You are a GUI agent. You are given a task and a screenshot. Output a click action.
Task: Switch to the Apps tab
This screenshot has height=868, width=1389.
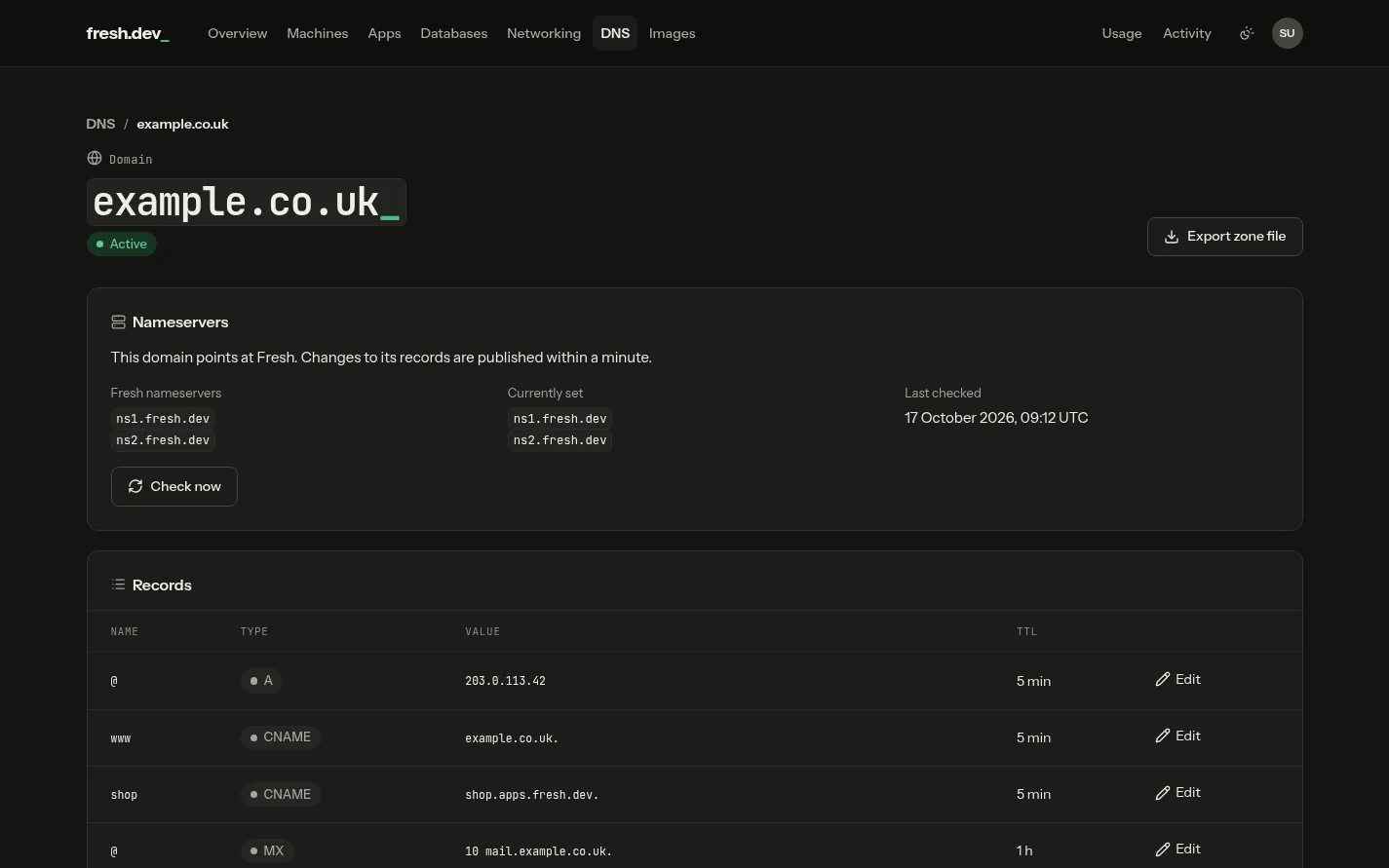pos(384,33)
